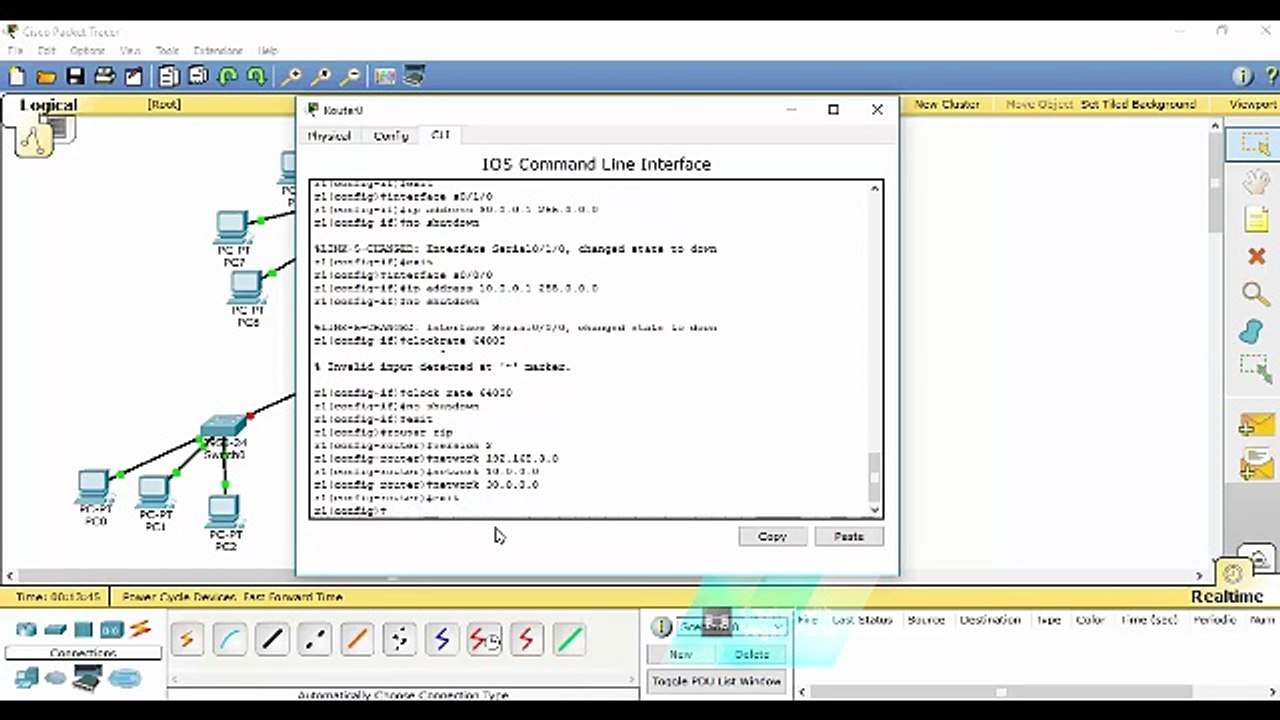Image resolution: width=1280 pixels, height=720 pixels.
Task: Select End Devices category icon
Action: coord(26,679)
